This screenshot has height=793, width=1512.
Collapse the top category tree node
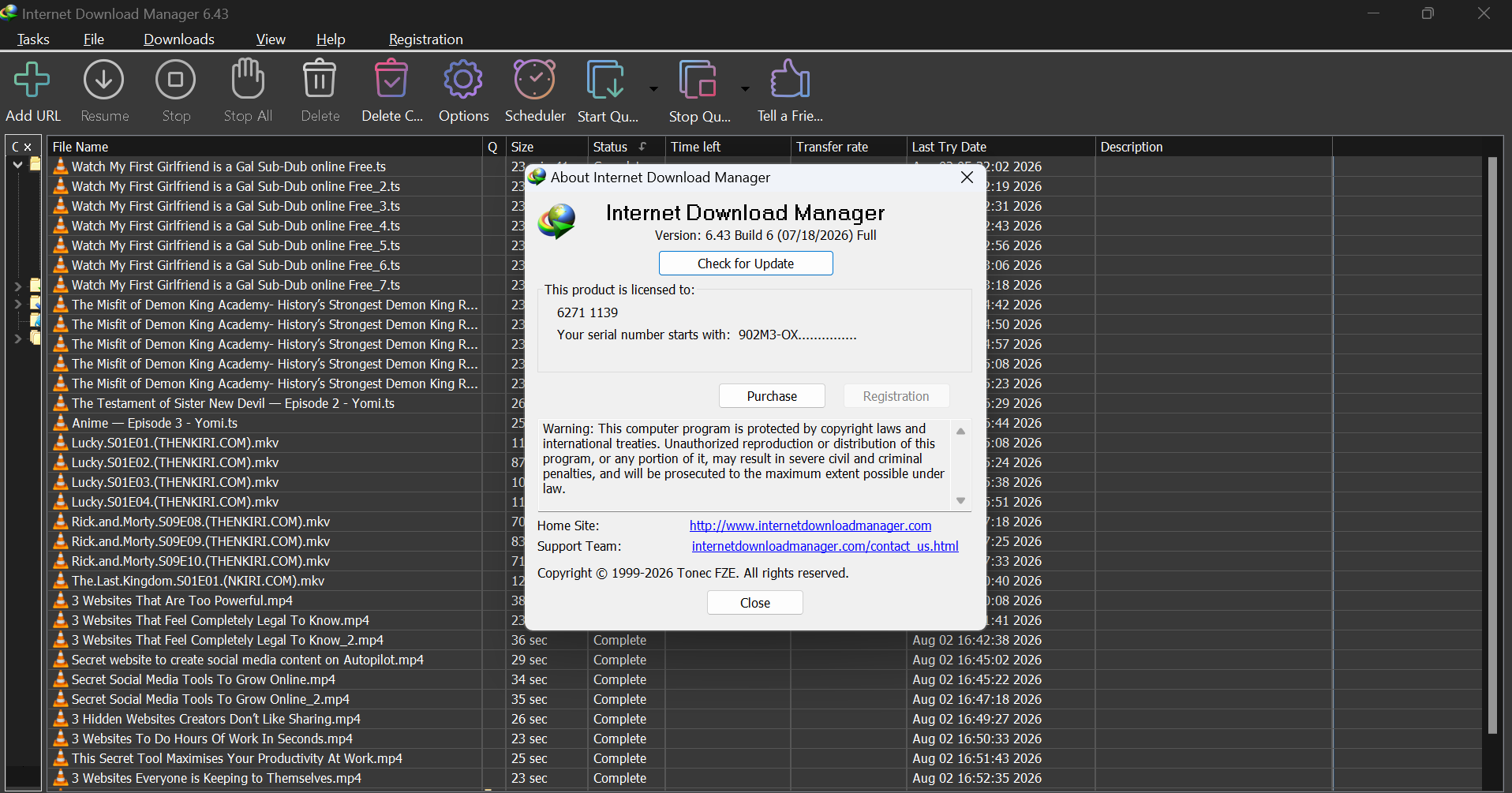click(x=17, y=165)
